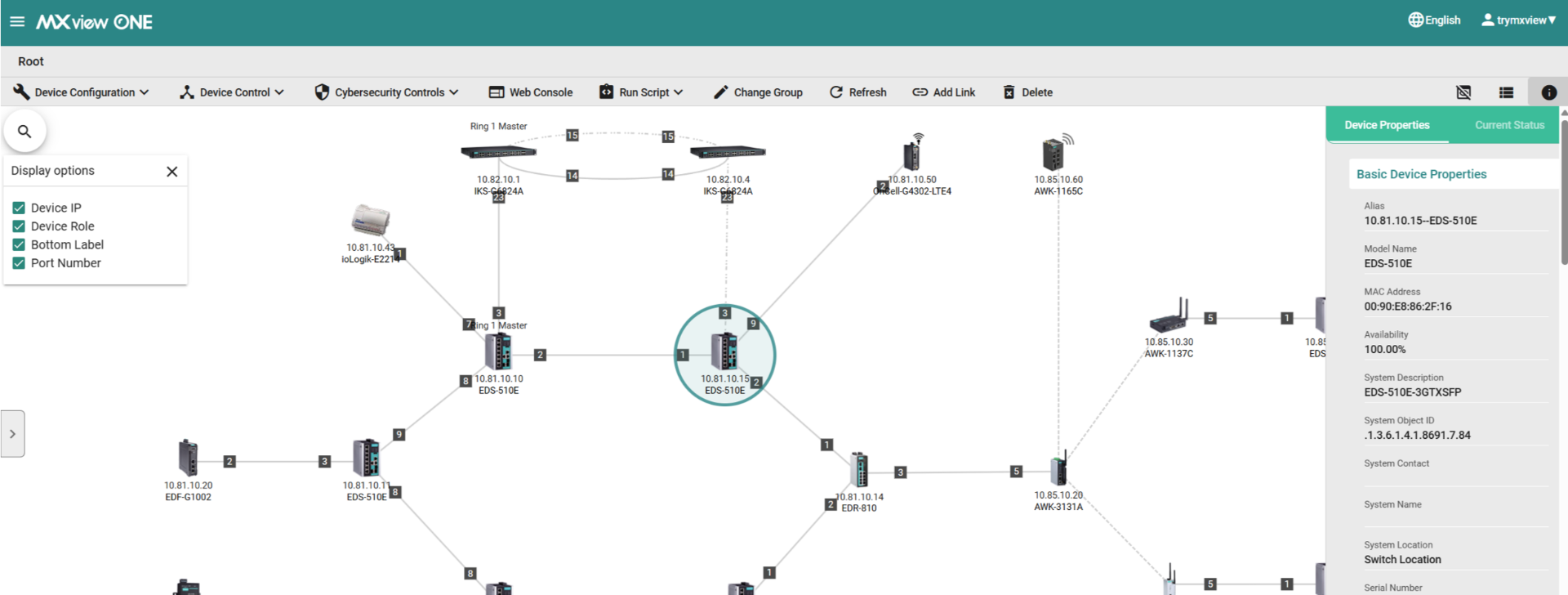Select the EDS-510E switch 10.81.10.10

click(x=498, y=351)
